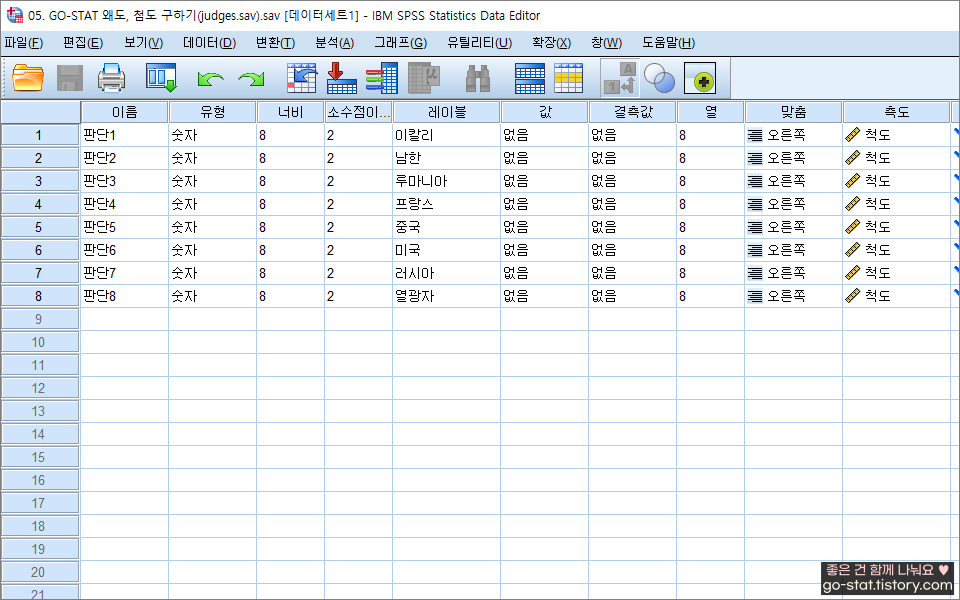Image resolution: width=960 pixels, height=600 pixels.
Task: Click the right-align icon in 판단6 row
Action: click(x=755, y=250)
